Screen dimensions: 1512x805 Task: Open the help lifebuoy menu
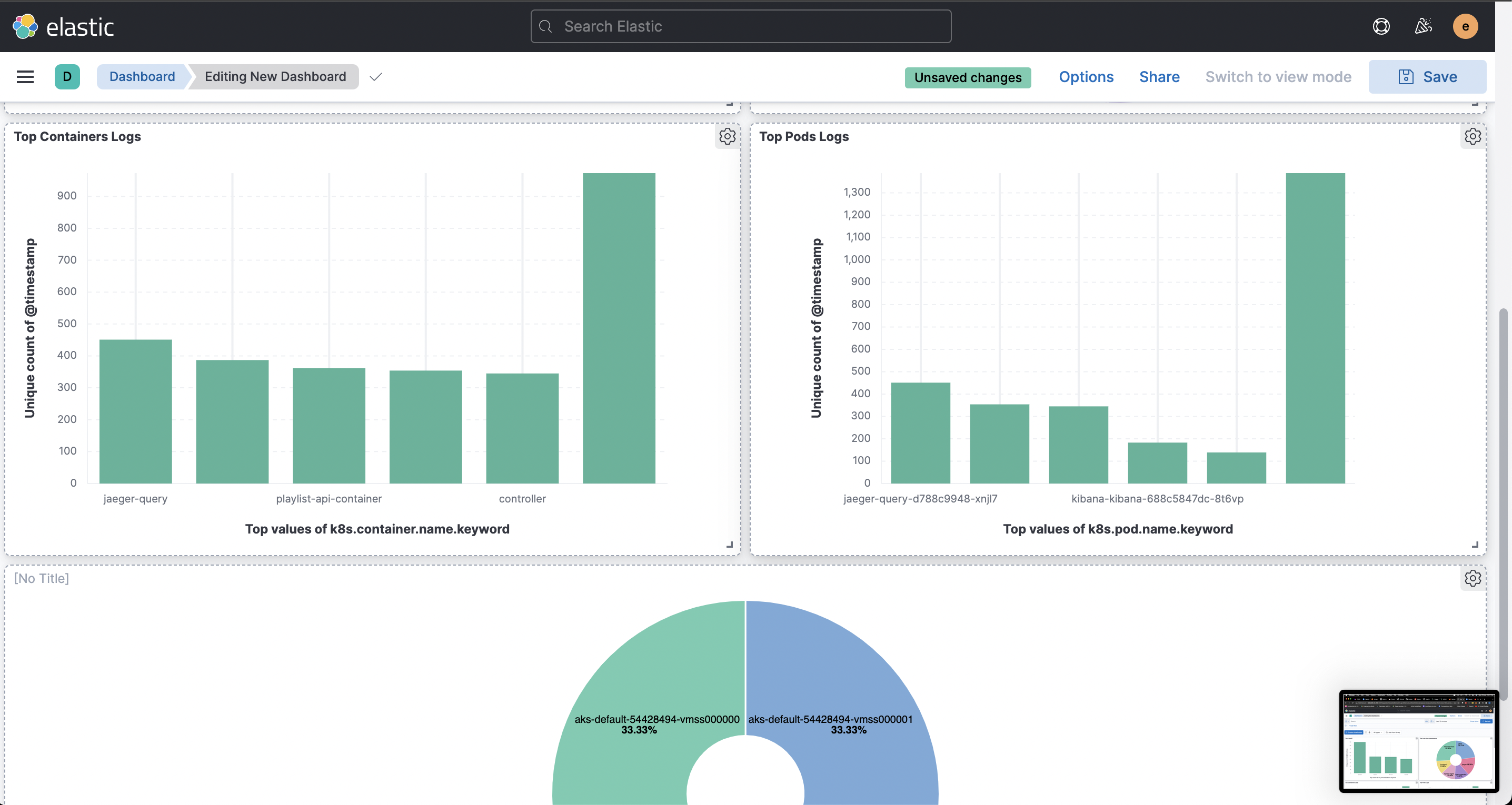tap(1381, 26)
